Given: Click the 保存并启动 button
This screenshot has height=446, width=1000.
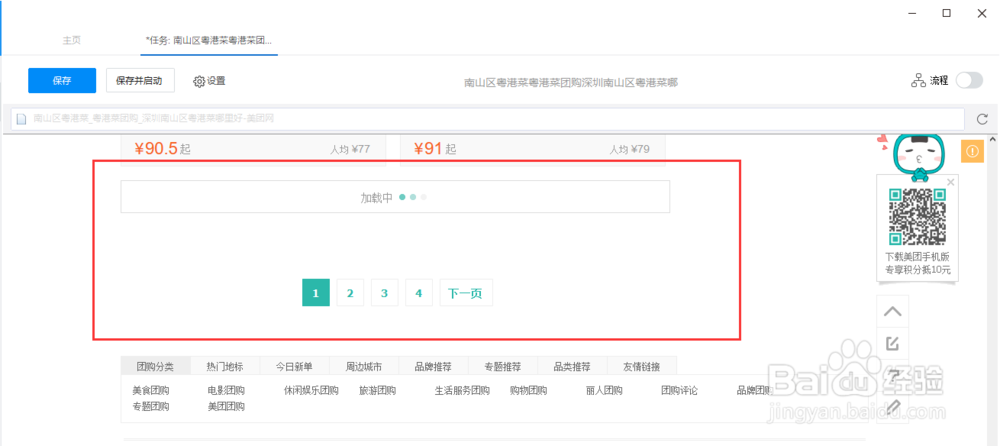Looking at the screenshot, I should pos(140,81).
